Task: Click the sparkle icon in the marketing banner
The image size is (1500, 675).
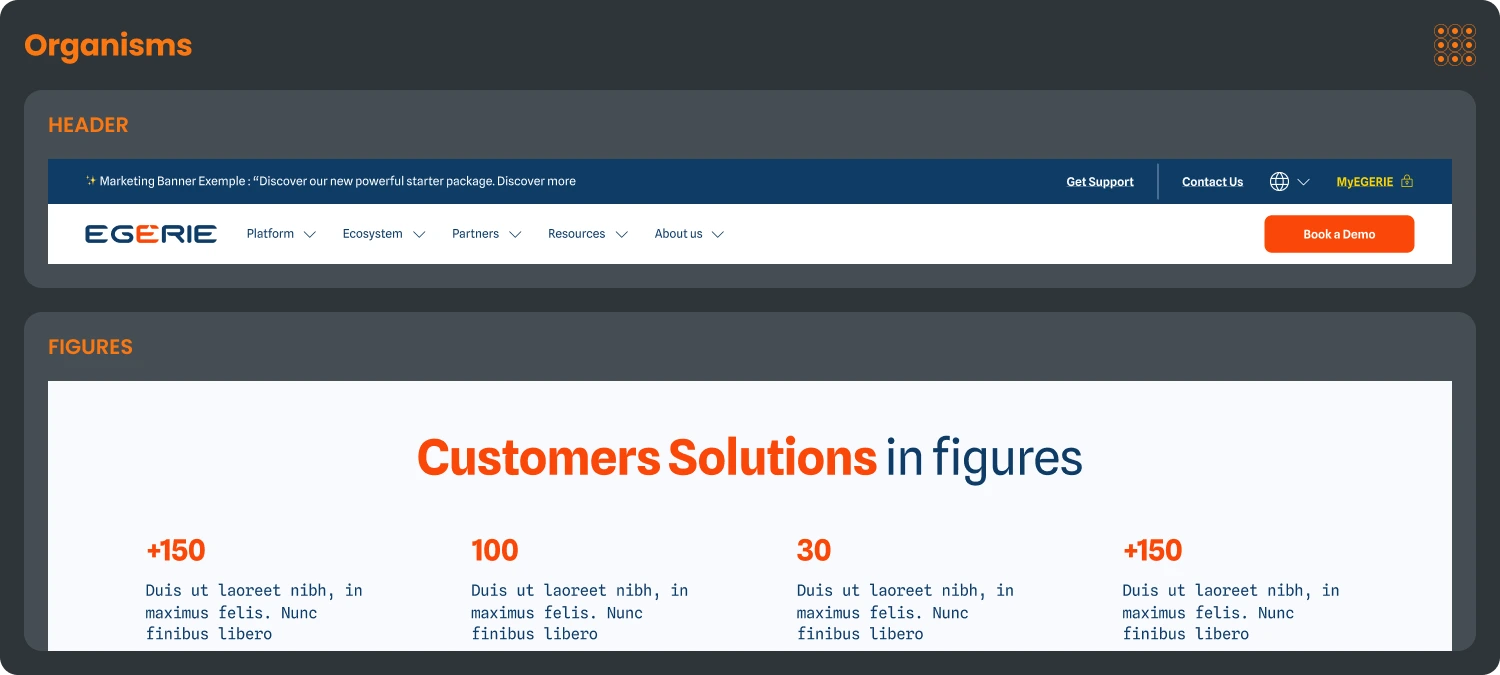Action: pyautogui.click(x=89, y=181)
